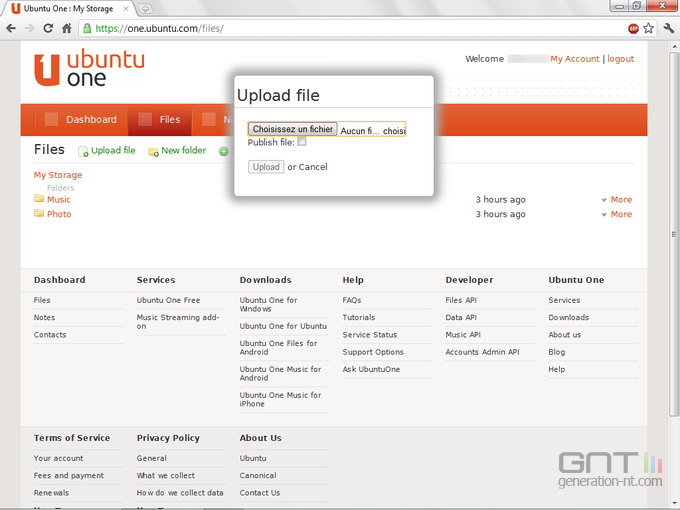Close the Ubuntu One browser tab
The width and height of the screenshot is (680, 510).
(126, 8)
